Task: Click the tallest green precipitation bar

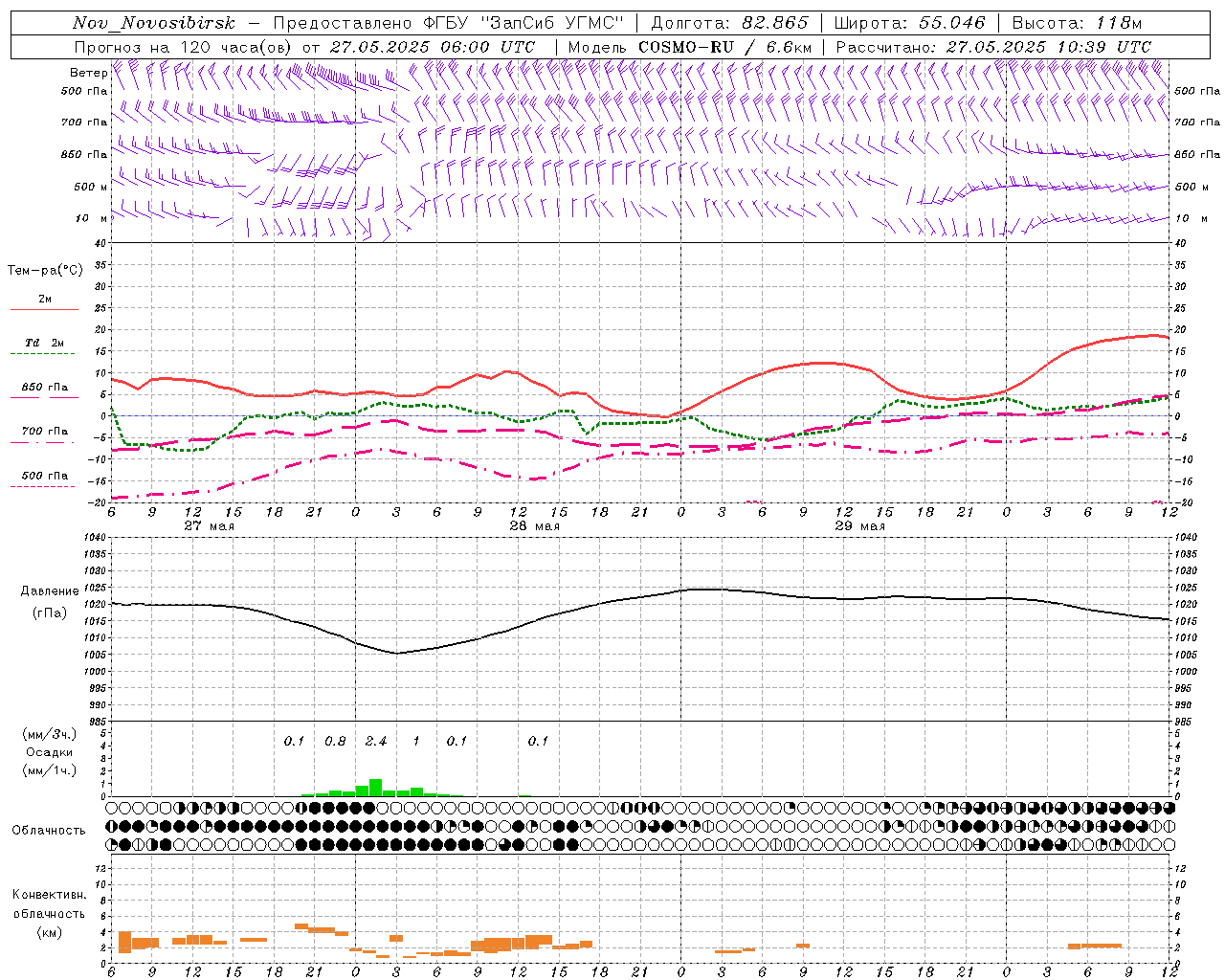Action: 375,788
